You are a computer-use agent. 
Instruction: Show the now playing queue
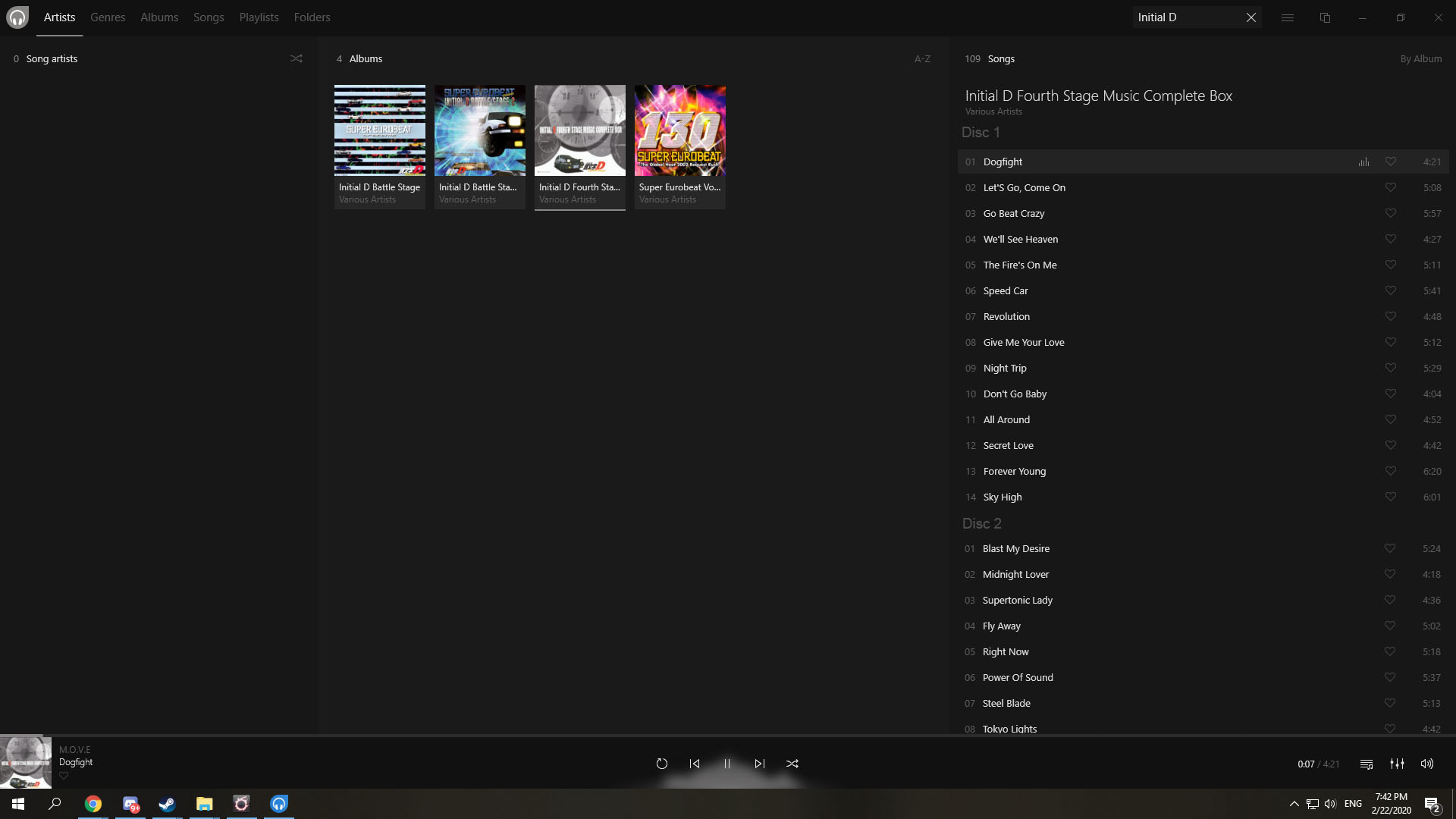click(x=1366, y=764)
